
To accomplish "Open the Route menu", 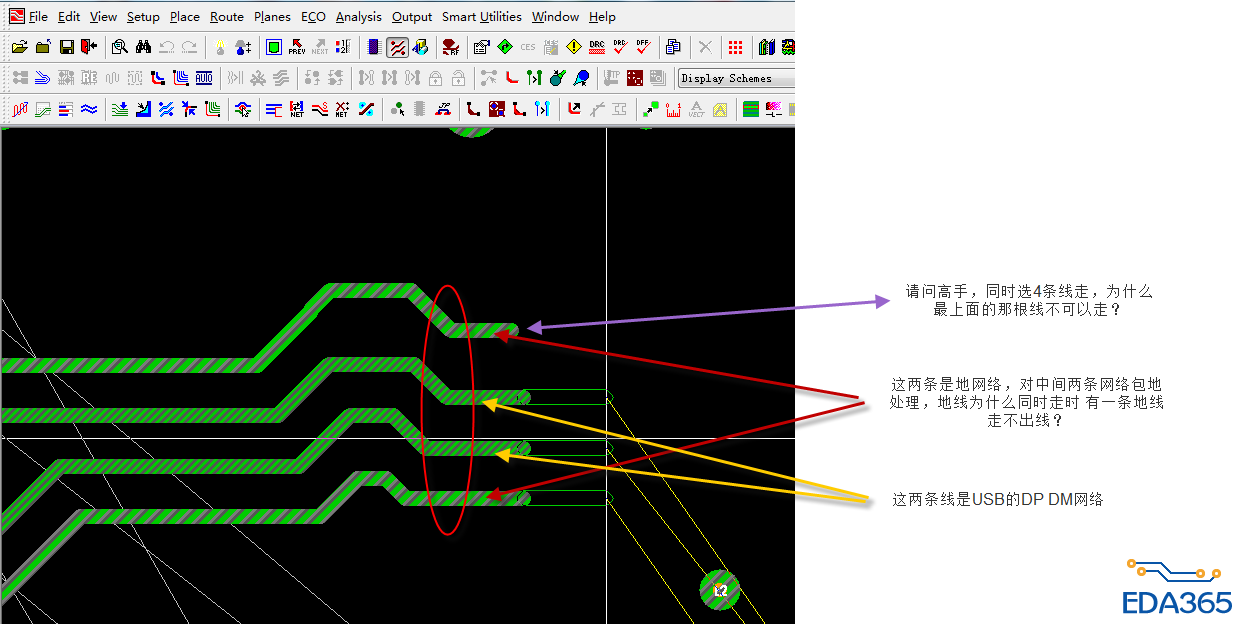I will tap(227, 17).
